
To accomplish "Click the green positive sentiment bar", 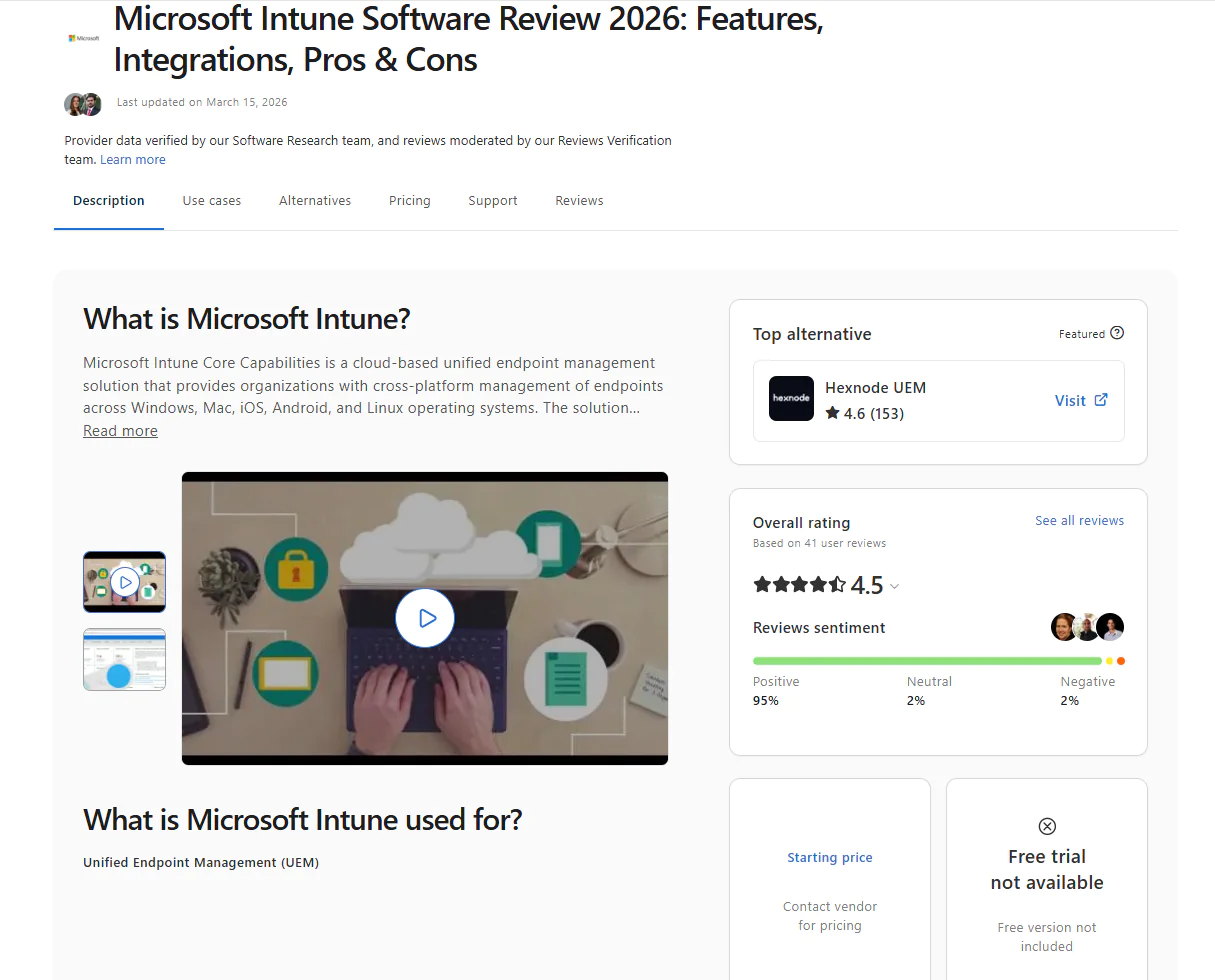I will click(927, 661).
